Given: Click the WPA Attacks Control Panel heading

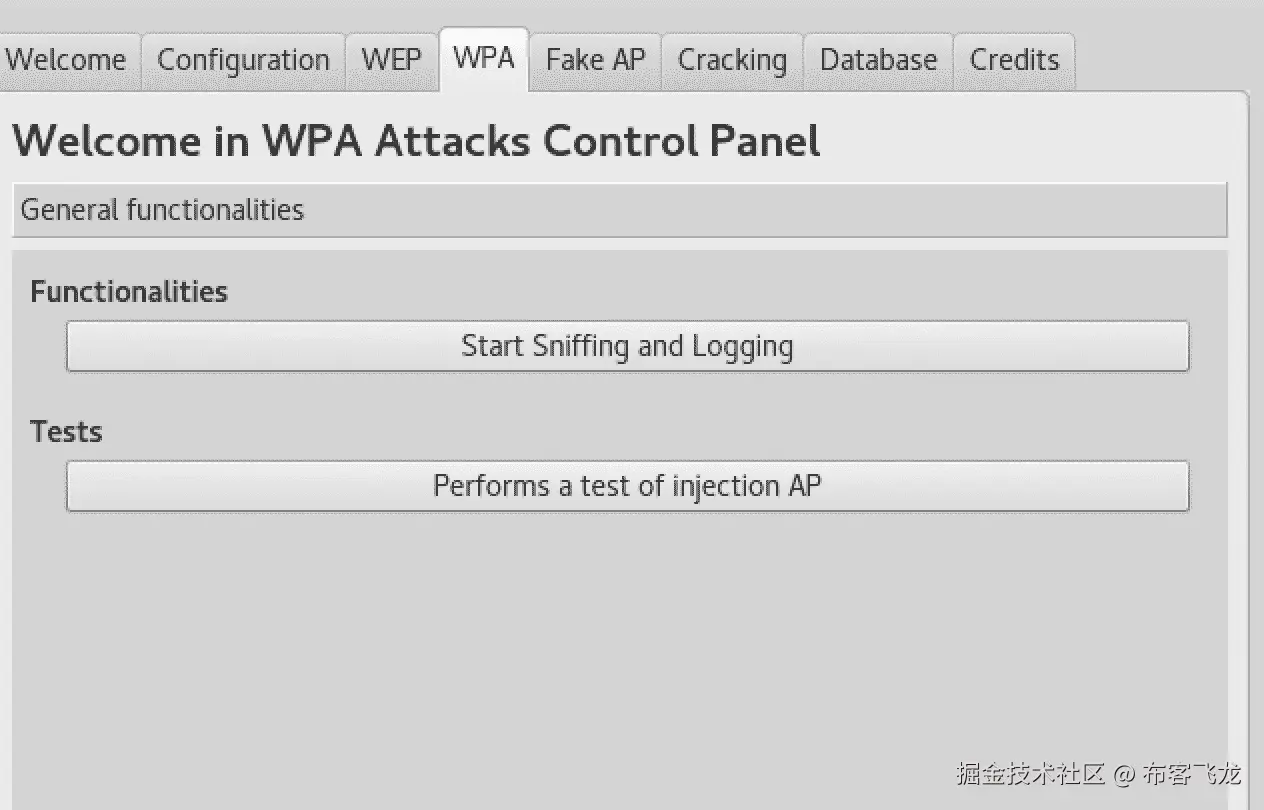Looking at the screenshot, I should click(416, 141).
